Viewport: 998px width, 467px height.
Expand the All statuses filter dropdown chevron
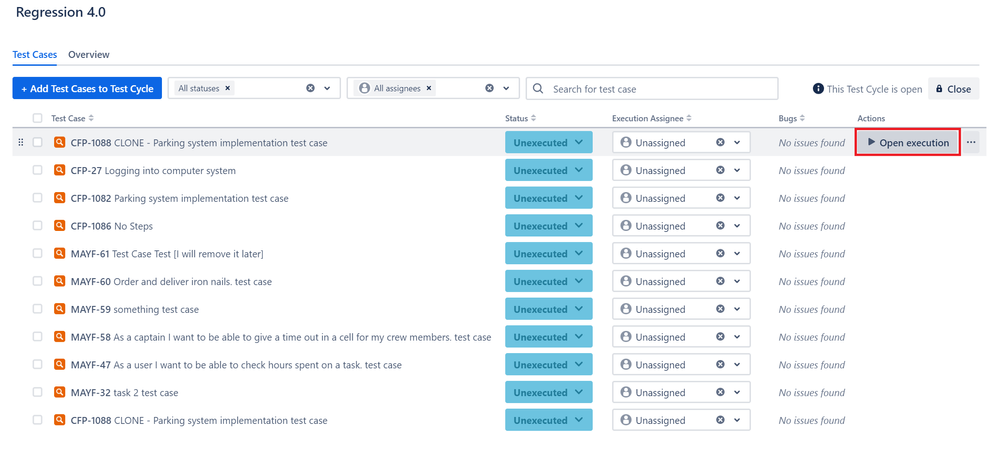327,88
